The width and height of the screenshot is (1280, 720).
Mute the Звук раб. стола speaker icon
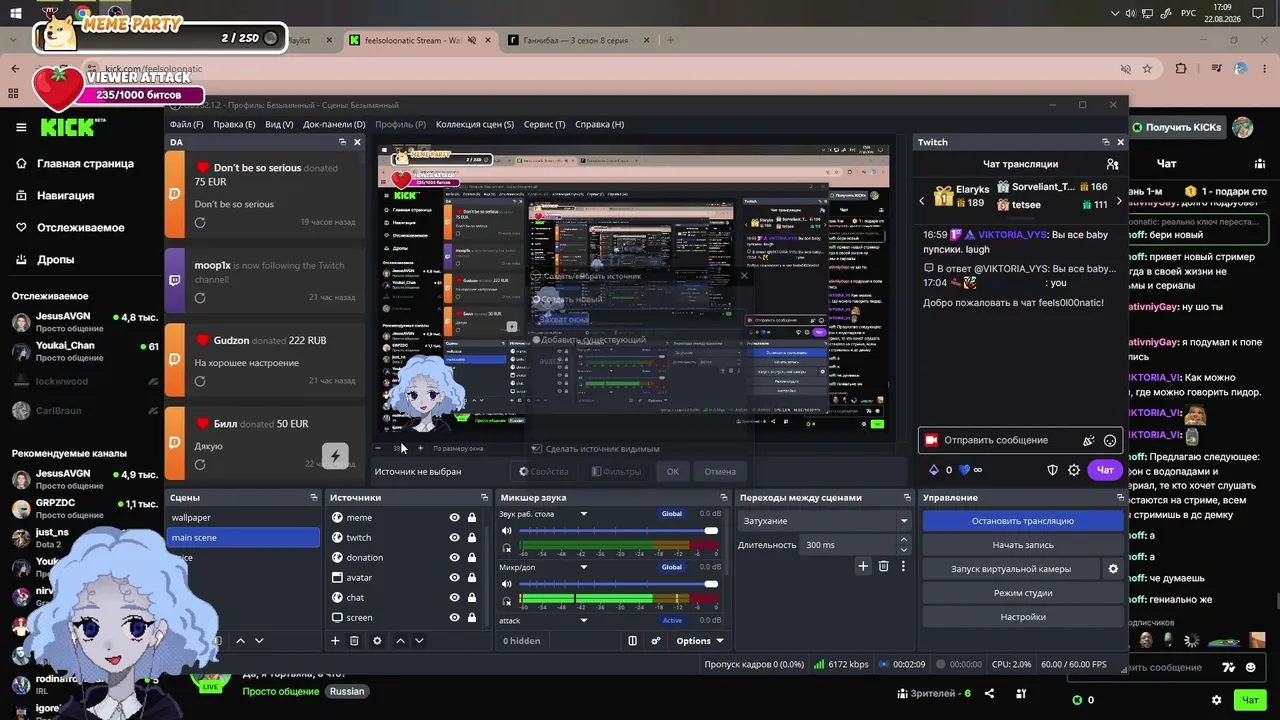click(506, 531)
